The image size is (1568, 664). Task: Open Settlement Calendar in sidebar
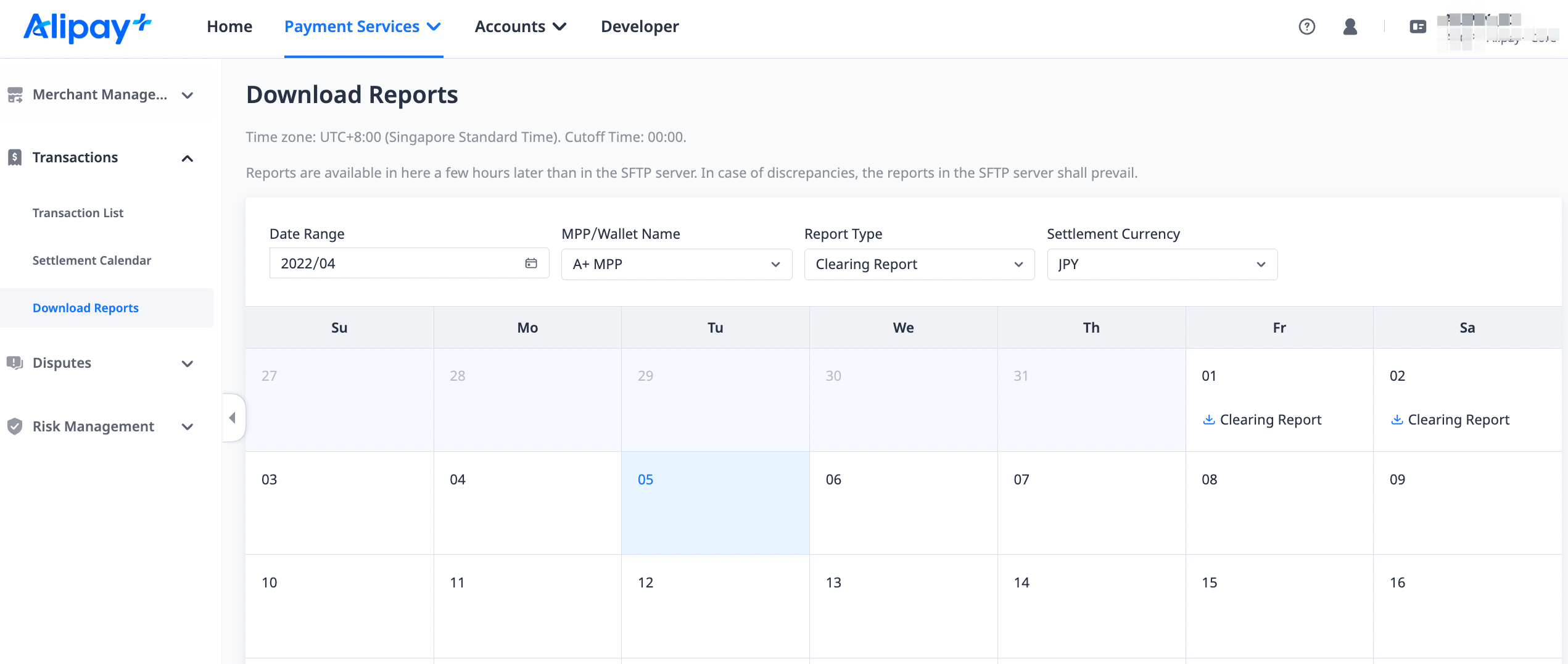click(91, 260)
